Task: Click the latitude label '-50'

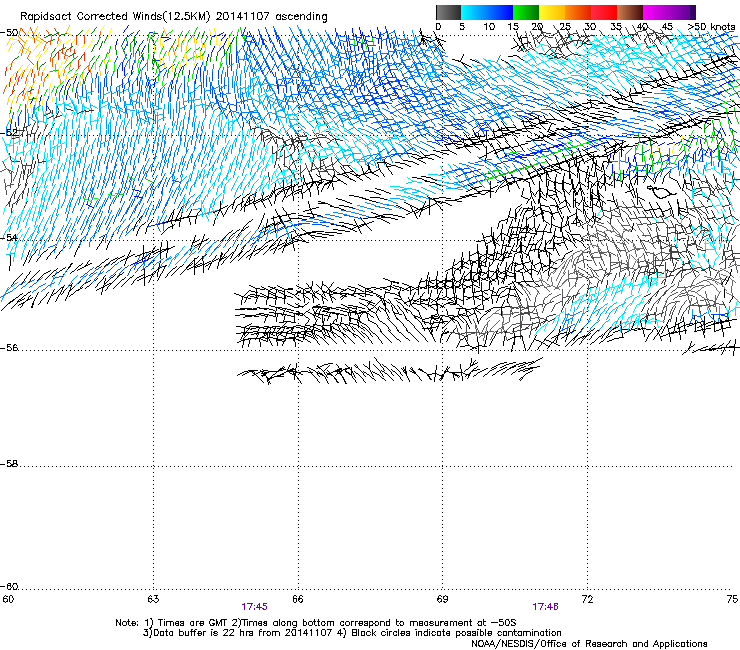Action: [x=9, y=33]
